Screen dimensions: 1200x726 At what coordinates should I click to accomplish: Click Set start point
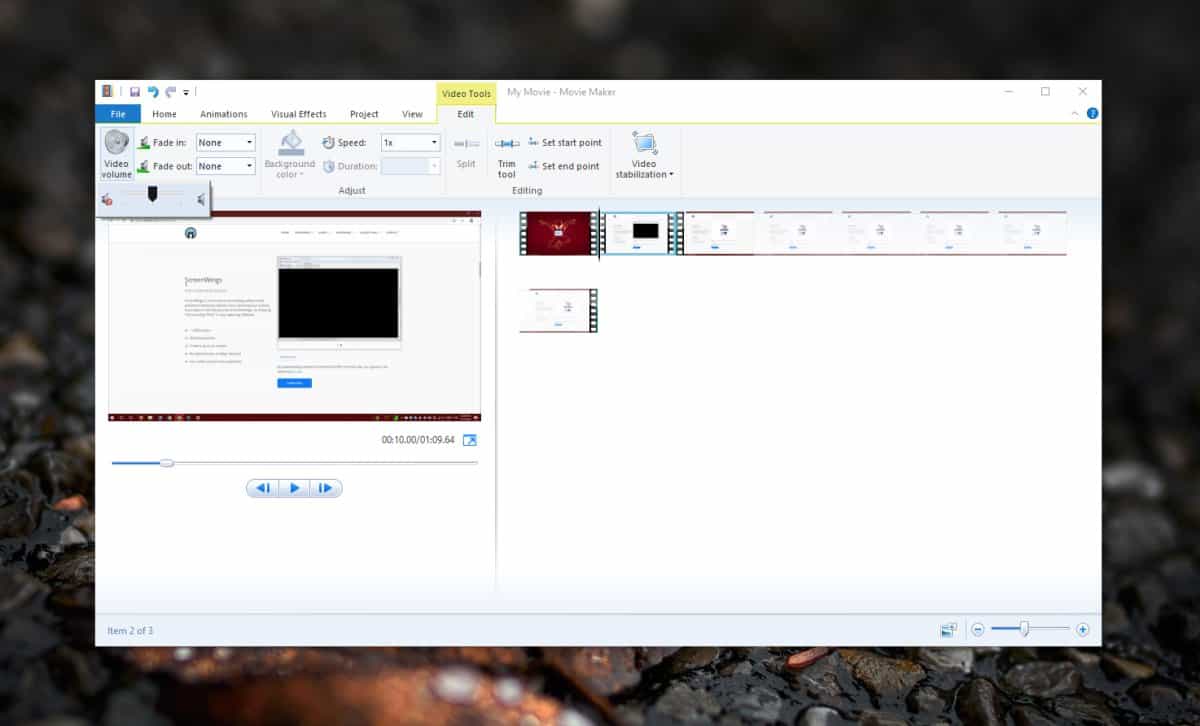pyautogui.click(x=565, y=143)
